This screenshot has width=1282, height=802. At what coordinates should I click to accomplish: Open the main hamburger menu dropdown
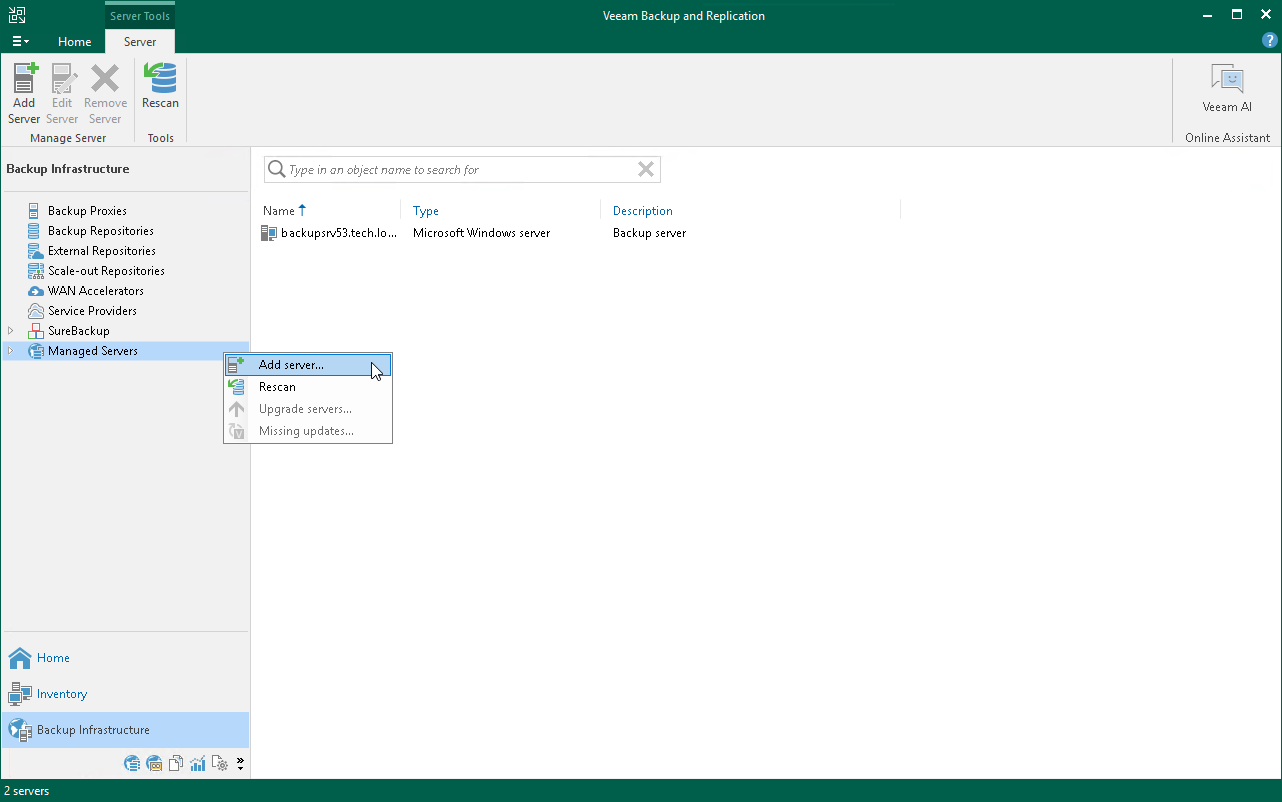(x=20, y=41)
